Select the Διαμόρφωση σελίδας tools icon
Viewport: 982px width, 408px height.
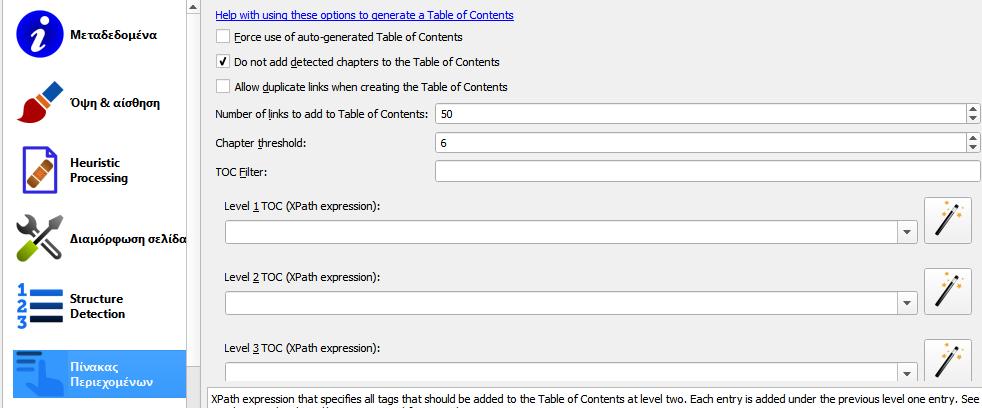pyautogui.click(x=39, y=238)
